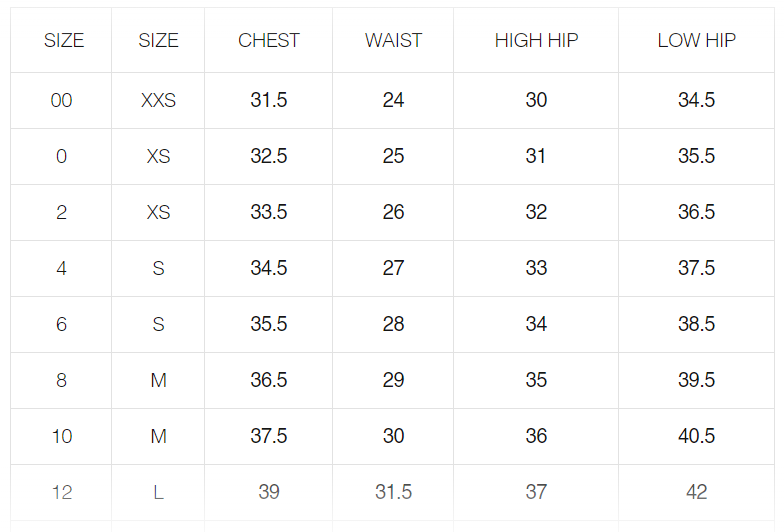
Task: Click numeric size 4 cell
Action: pyautogui.click(x=61, y=269)
